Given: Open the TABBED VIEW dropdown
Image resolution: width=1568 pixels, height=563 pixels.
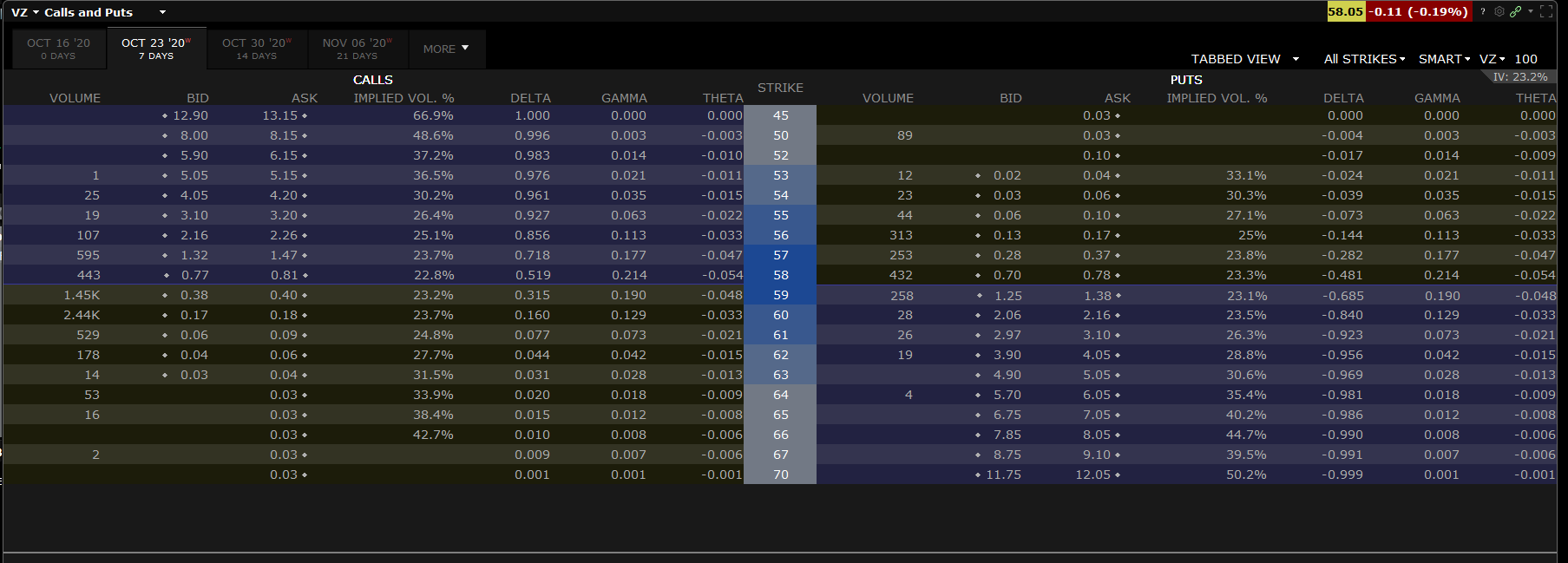Looking at the screenshot, I should pyautogui.click(x=1245, y=59).
